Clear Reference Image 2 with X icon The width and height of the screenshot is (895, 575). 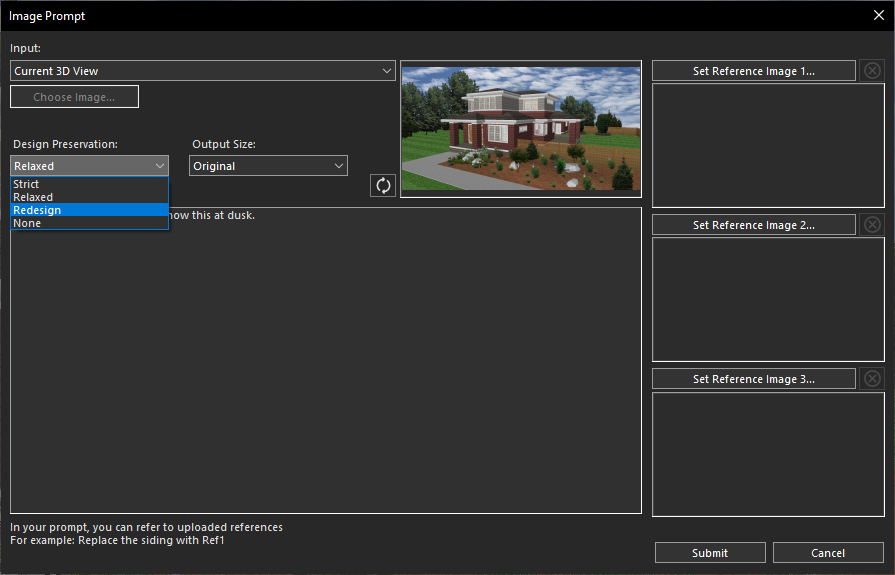tap(872, 224)
